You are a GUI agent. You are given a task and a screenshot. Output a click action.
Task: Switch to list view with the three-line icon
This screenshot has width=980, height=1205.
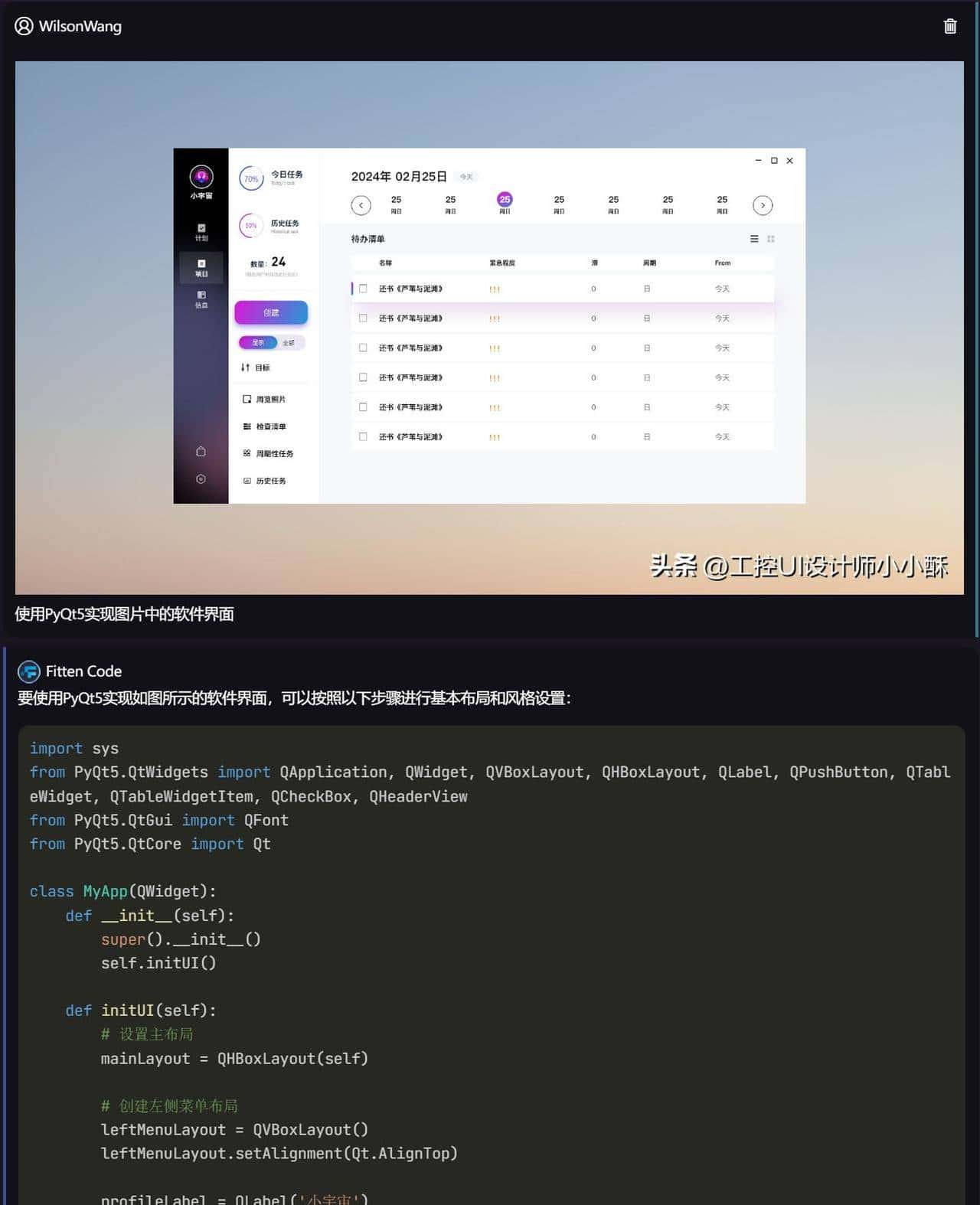coord(754,239)
